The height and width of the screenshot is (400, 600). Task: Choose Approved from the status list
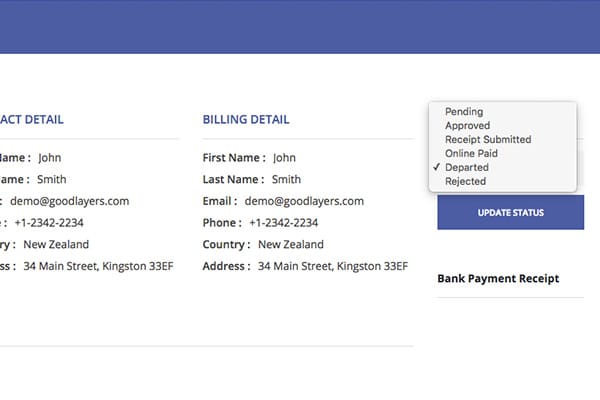467,126
